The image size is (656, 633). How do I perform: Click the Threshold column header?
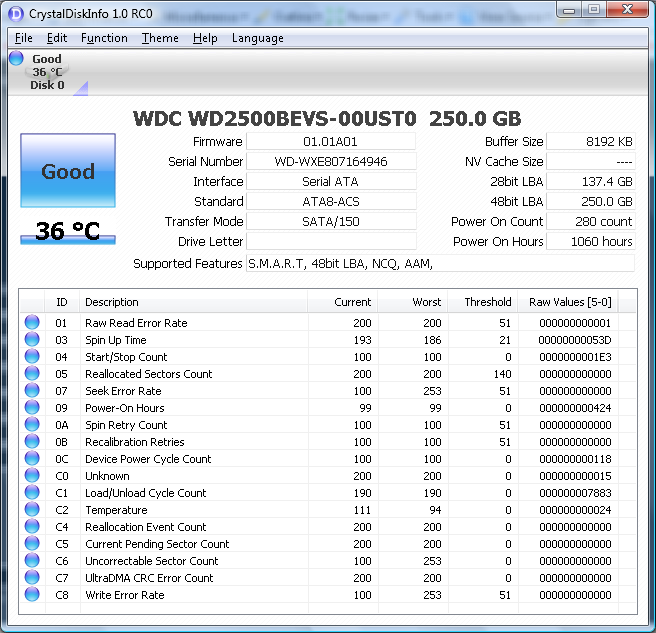pyautogui.click(x=482, y=302)
